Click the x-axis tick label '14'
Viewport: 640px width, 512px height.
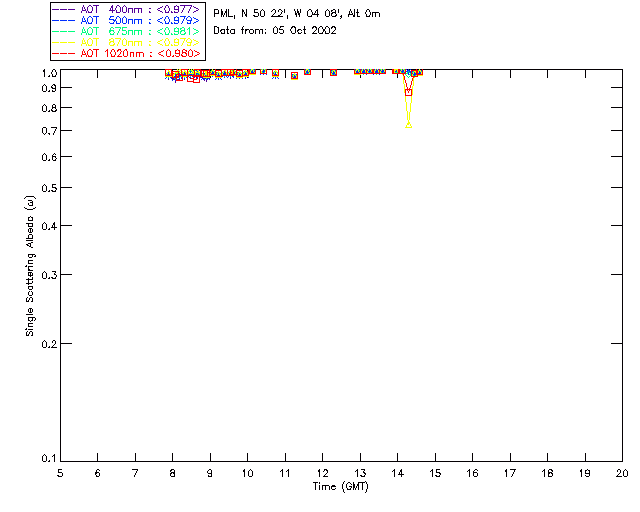[x=398, y=473]
